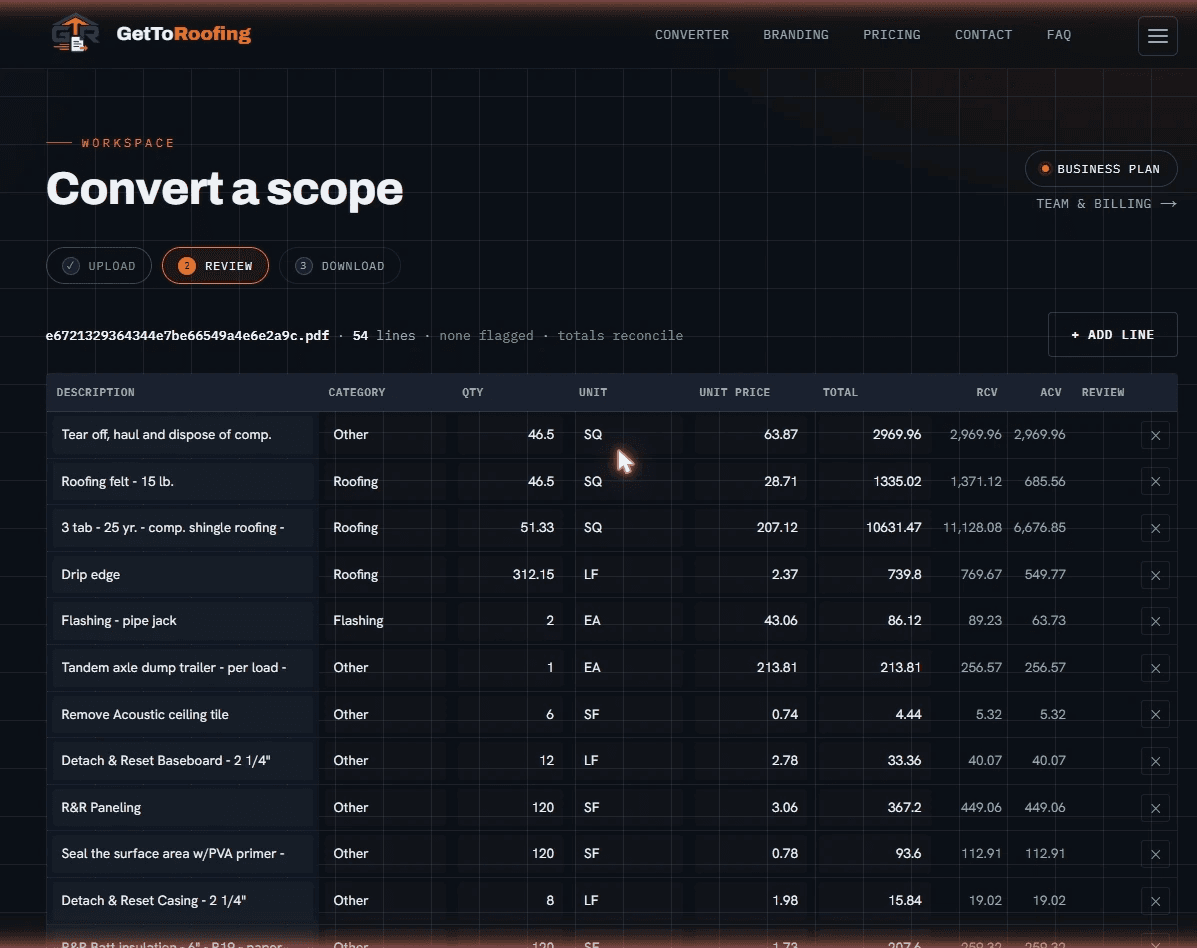This screenshot has width=1197, height=948.
Task: Click the ACV column header
Action: pyautogui.click(x=1050, y=392)
